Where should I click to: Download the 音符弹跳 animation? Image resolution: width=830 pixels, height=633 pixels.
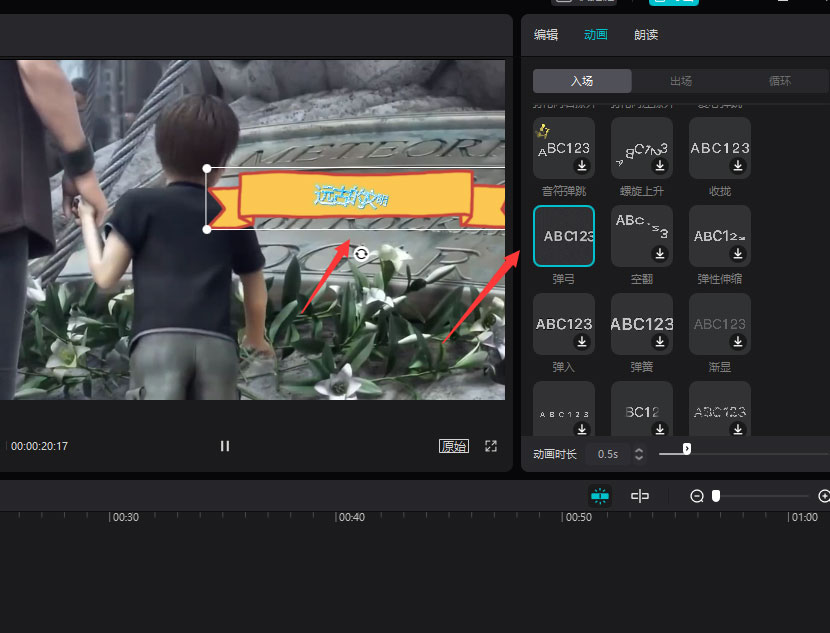click(x=582, y=166)
